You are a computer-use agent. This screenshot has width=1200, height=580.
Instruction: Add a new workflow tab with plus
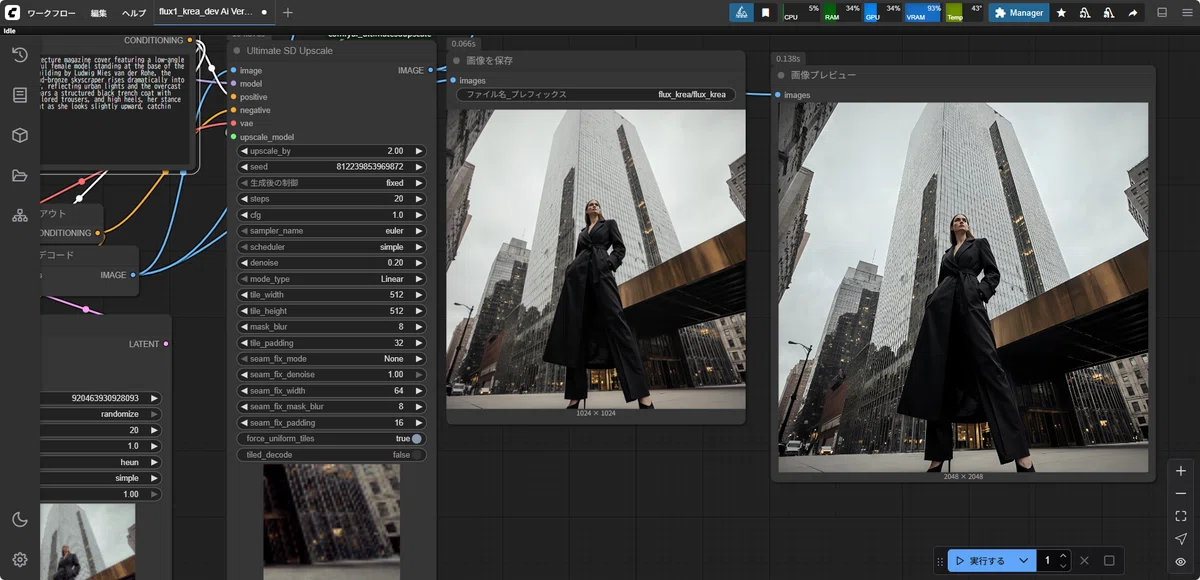[288, 13]
